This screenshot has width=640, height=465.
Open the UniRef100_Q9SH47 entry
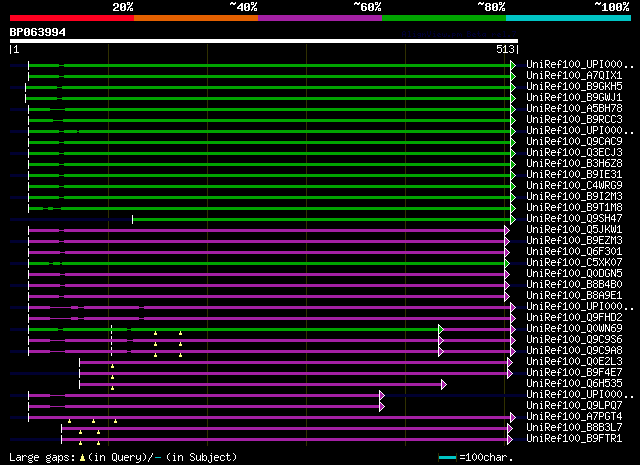(574, 219)
